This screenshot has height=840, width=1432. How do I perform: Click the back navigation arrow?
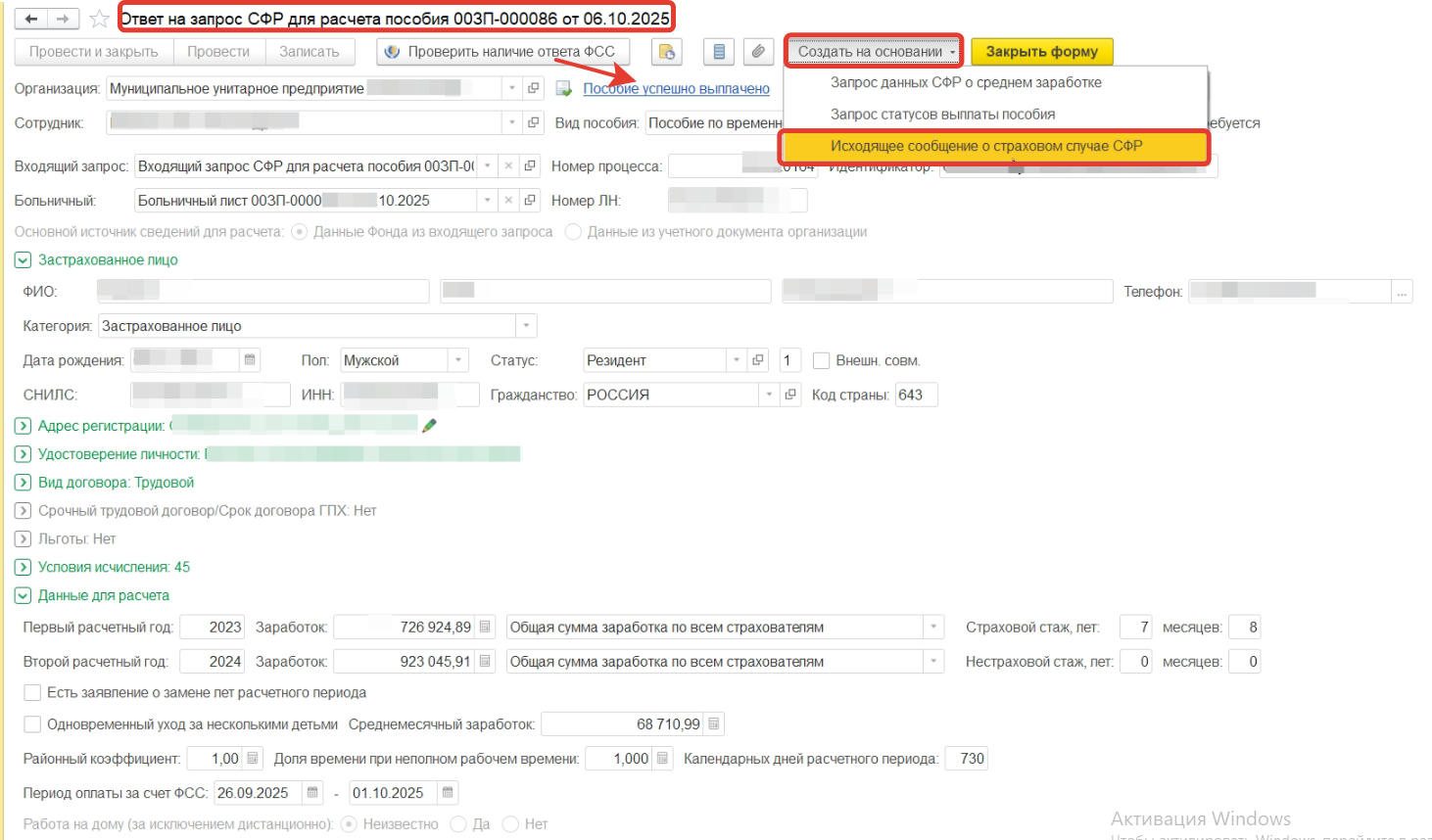click(32, 19)
